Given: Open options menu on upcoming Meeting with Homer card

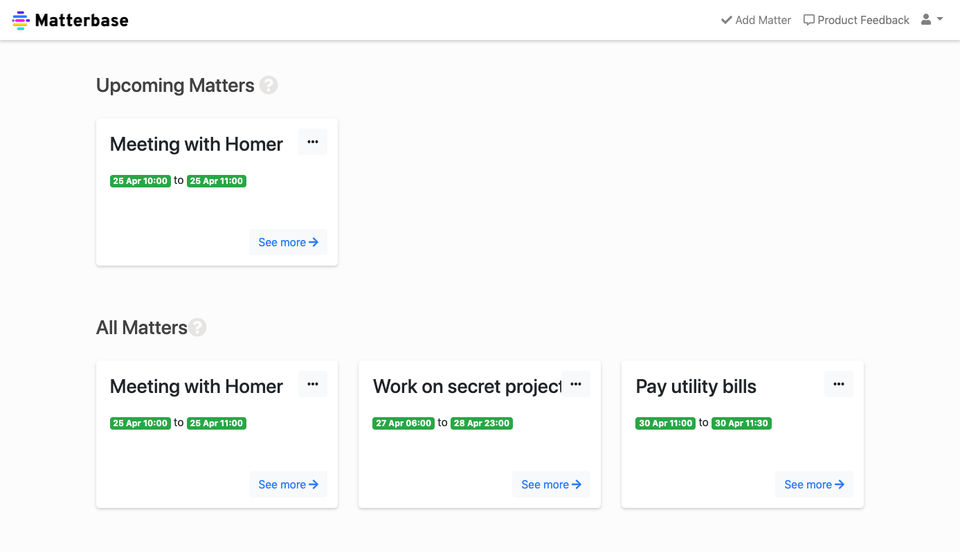Looking at the screenshot, I should click(312, 142).
